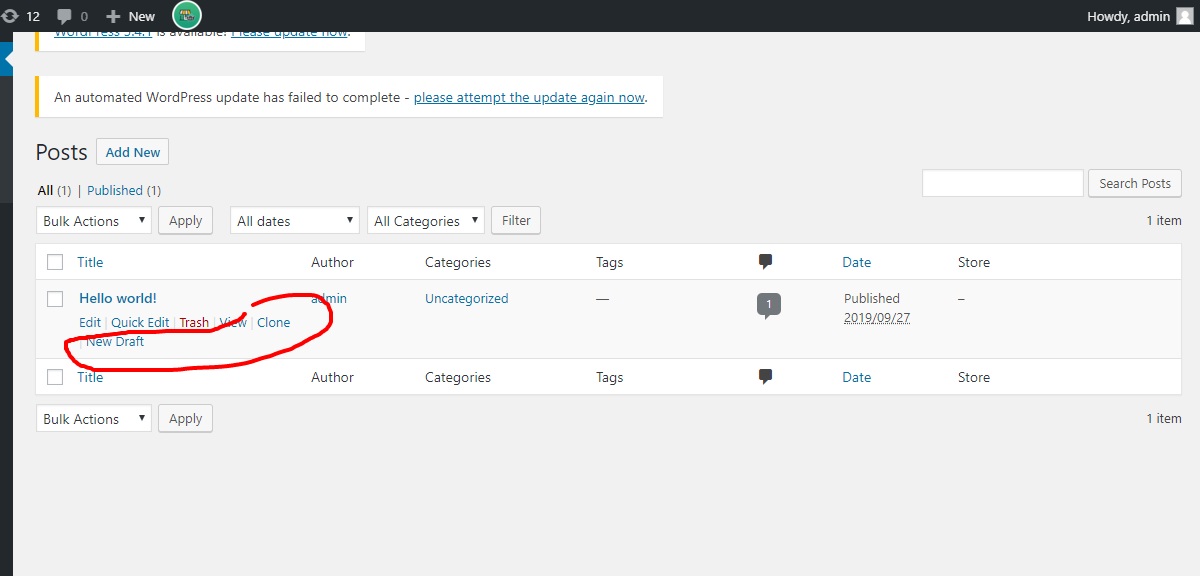Click the comments column header bubble icon
This screenshot has height=576, width=1200.
765,261
